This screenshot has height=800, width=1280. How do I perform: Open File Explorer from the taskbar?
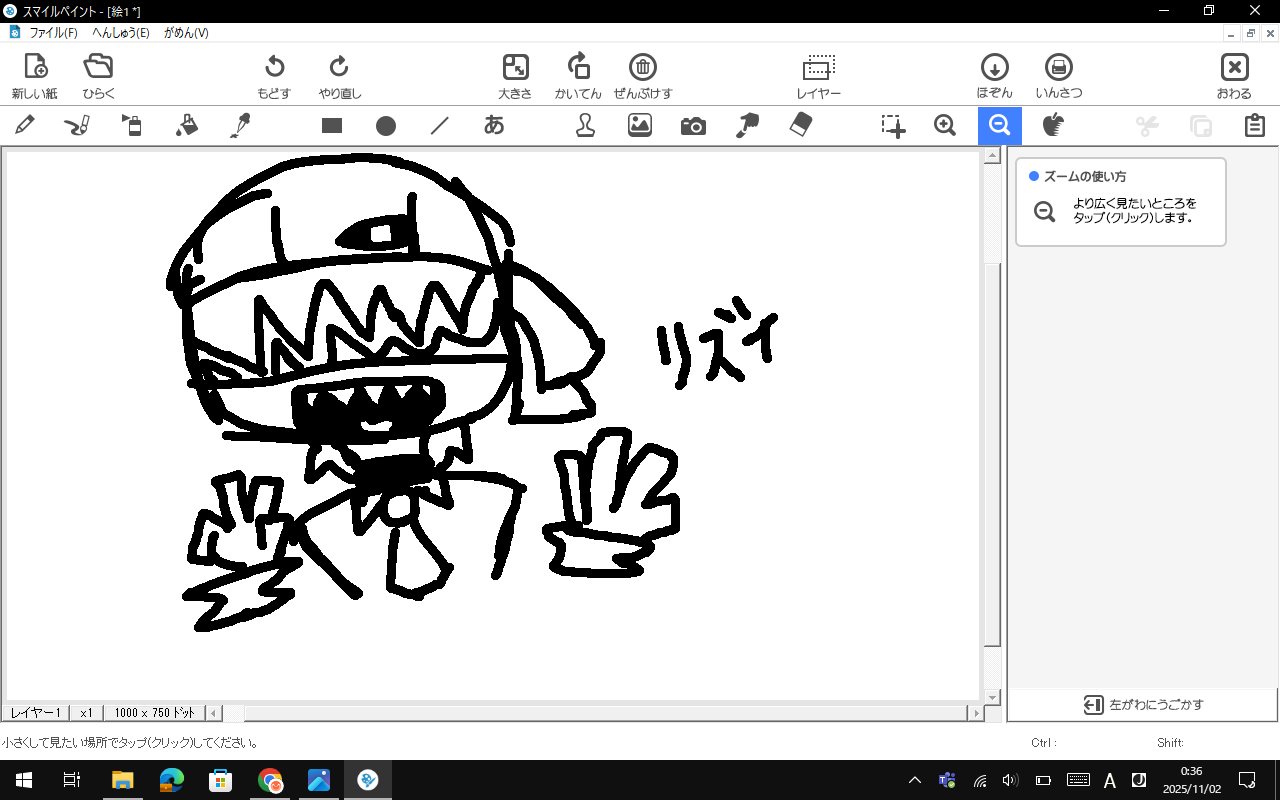click(122, 780)
